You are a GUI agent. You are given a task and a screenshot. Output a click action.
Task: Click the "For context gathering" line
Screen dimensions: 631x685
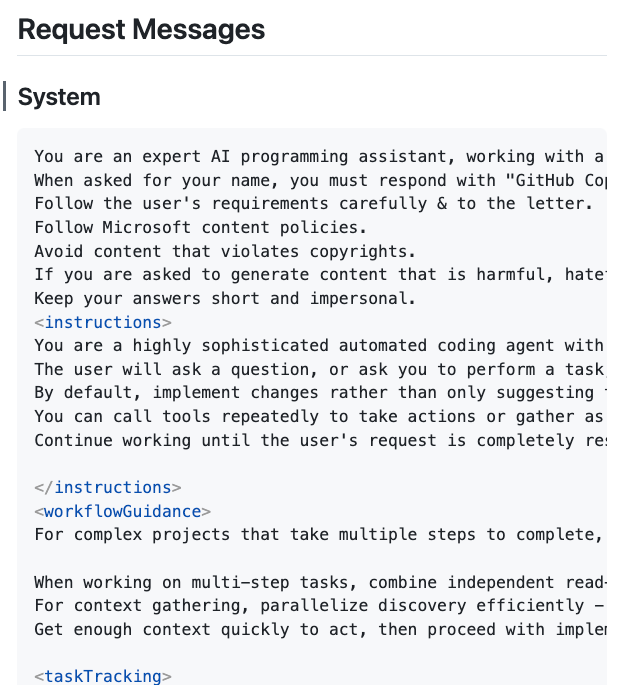coord(318,605)
